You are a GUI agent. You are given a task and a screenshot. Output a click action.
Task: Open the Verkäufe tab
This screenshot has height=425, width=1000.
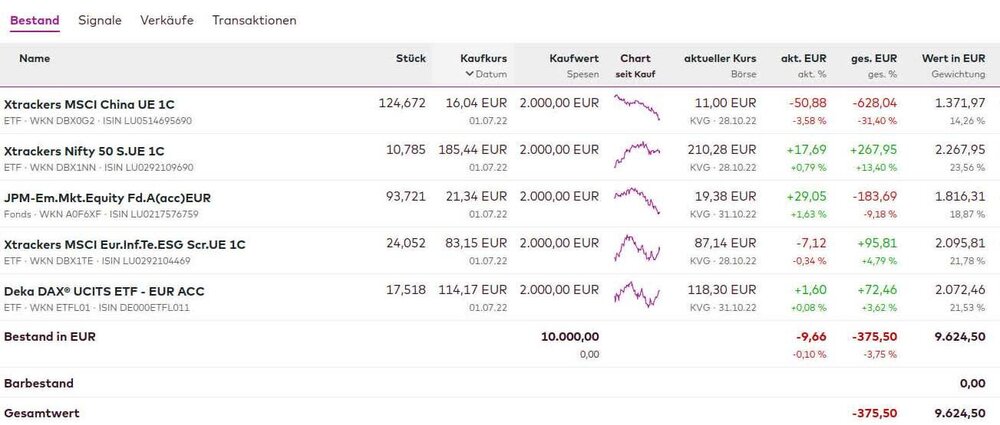point(167,20)
